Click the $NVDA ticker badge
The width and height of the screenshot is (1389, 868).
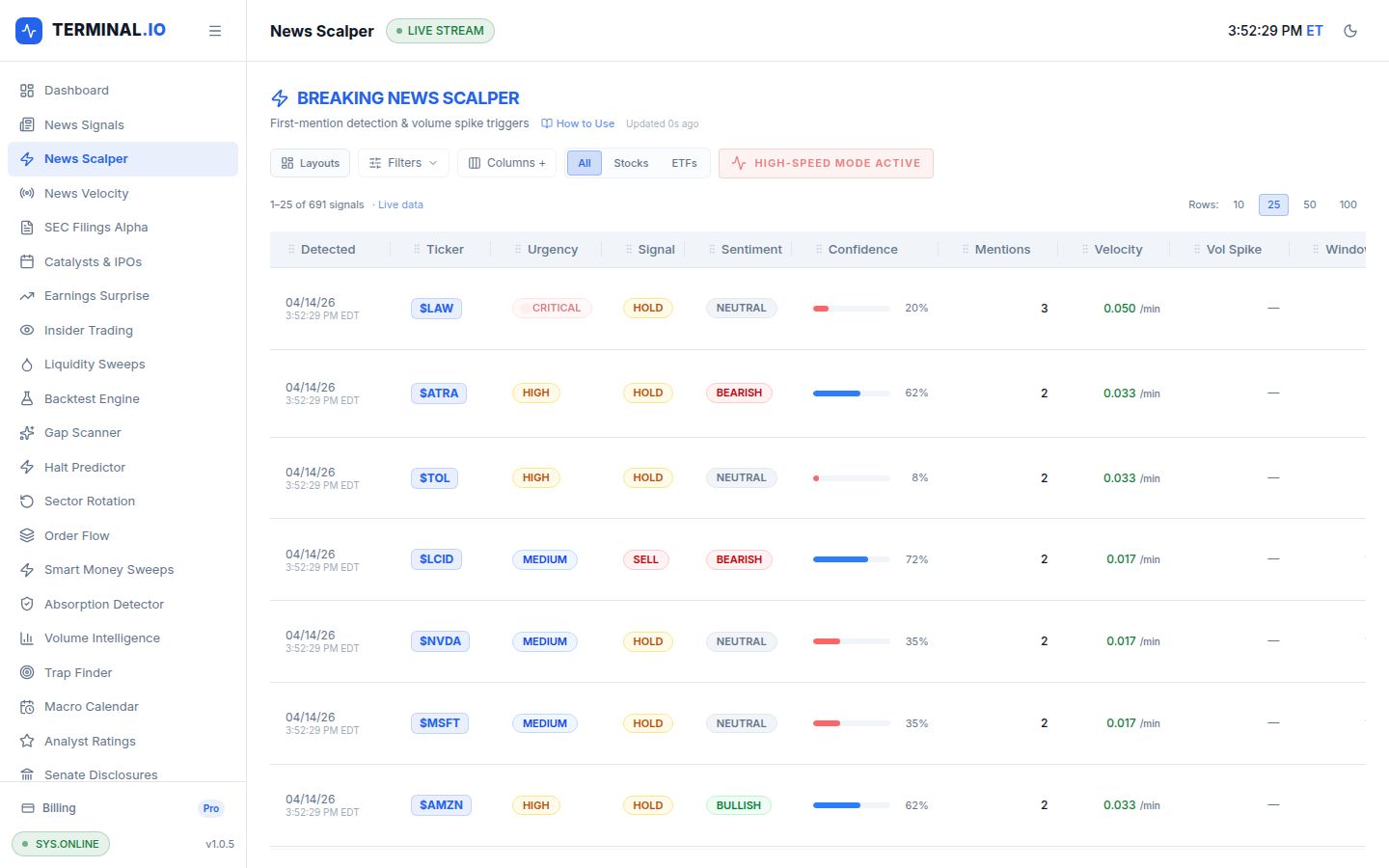coord(440,641)
